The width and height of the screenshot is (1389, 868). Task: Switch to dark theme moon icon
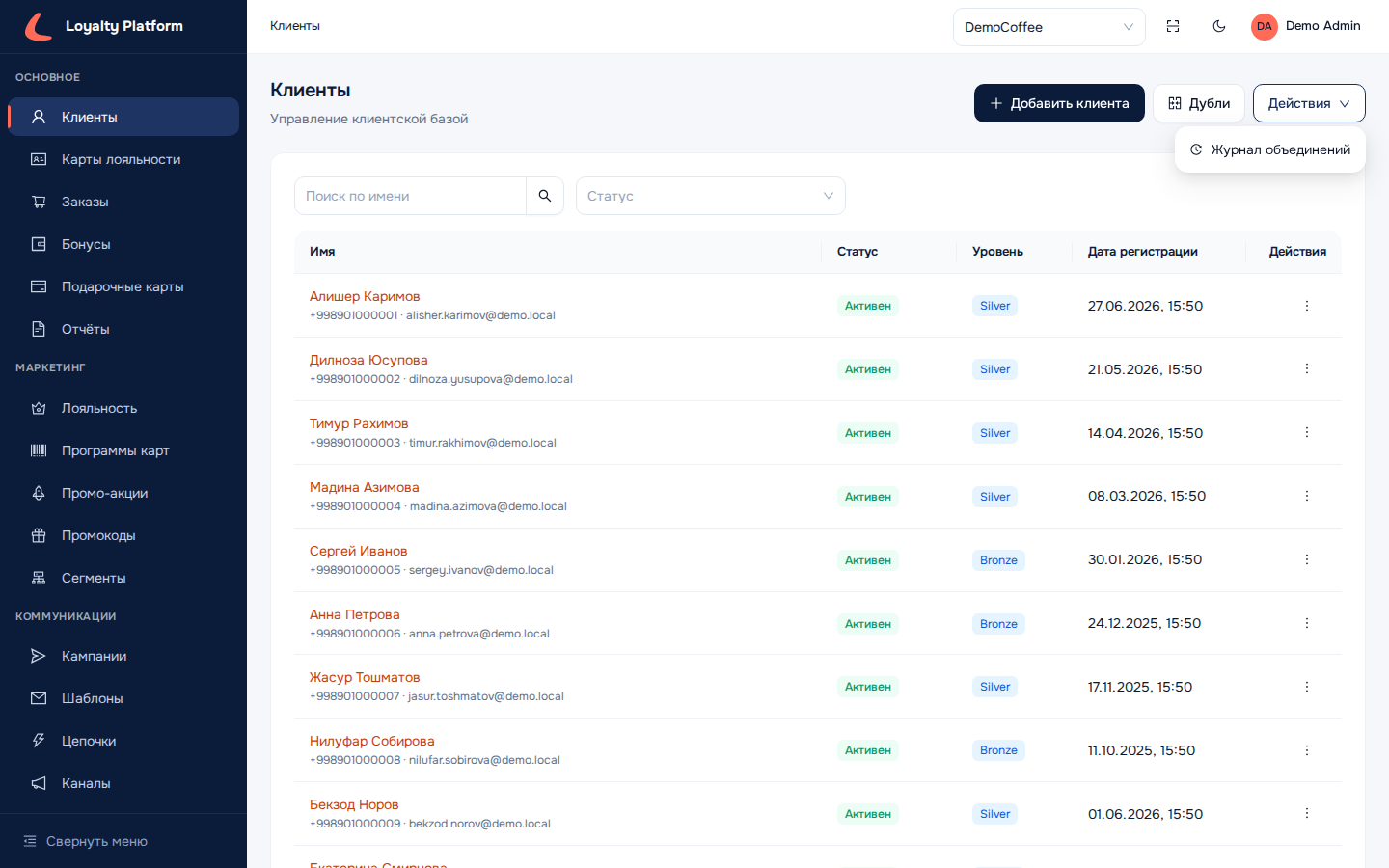pos(1219,26)
